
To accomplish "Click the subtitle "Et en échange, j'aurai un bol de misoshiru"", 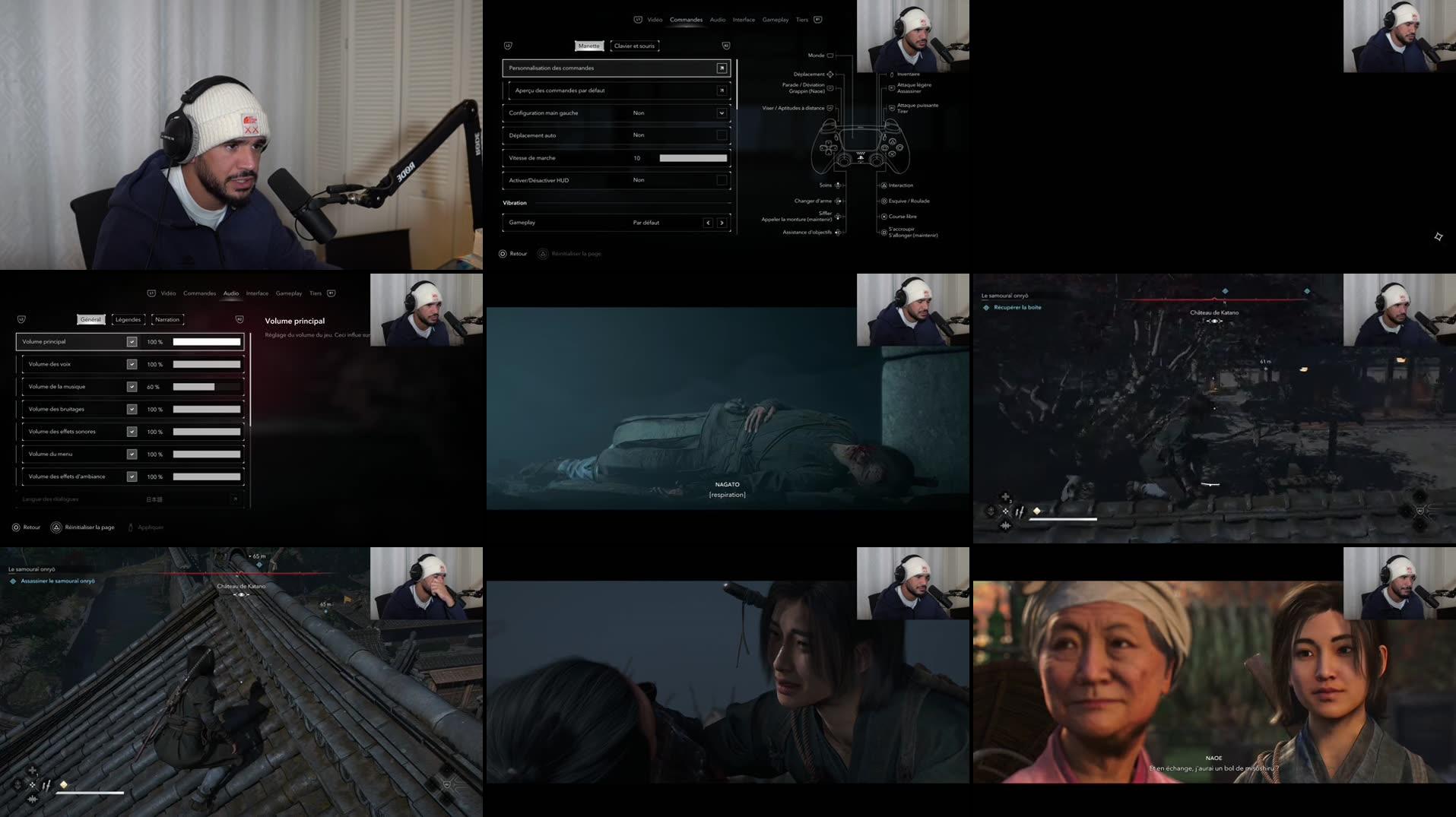I will coord(1213,768).
